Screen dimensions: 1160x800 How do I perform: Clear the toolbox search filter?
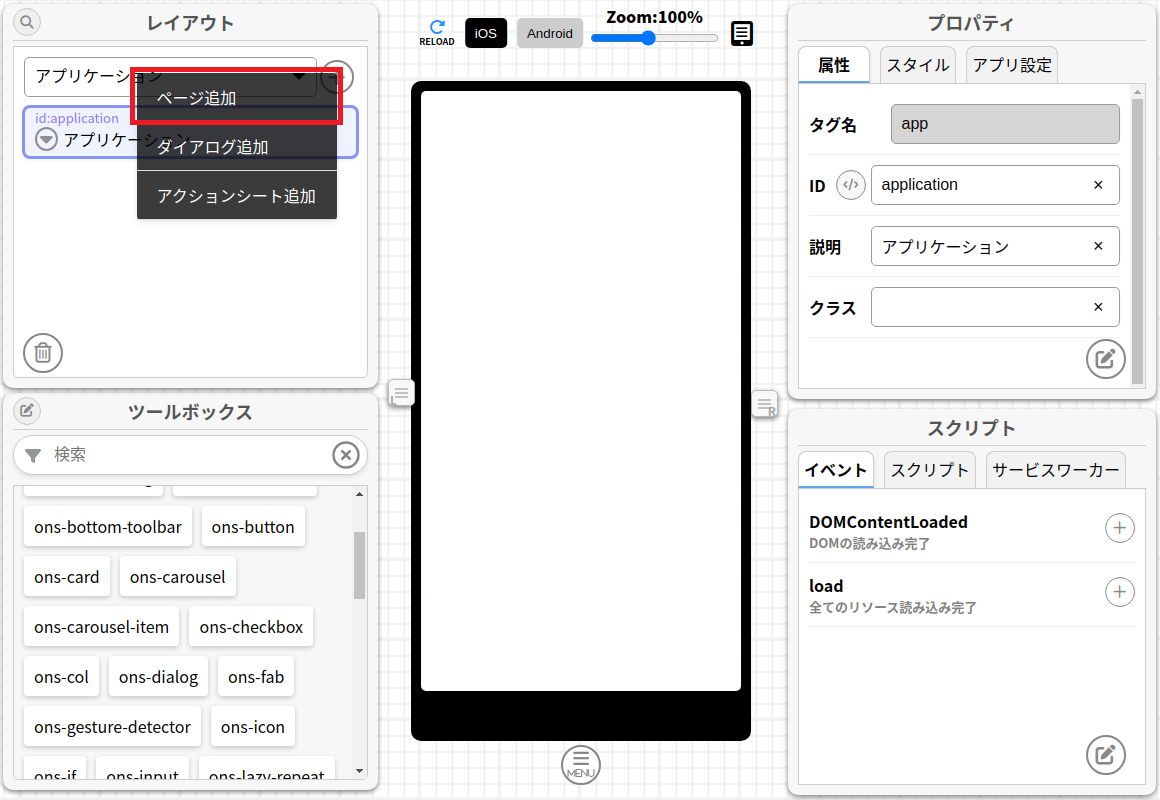coord(345,455)
